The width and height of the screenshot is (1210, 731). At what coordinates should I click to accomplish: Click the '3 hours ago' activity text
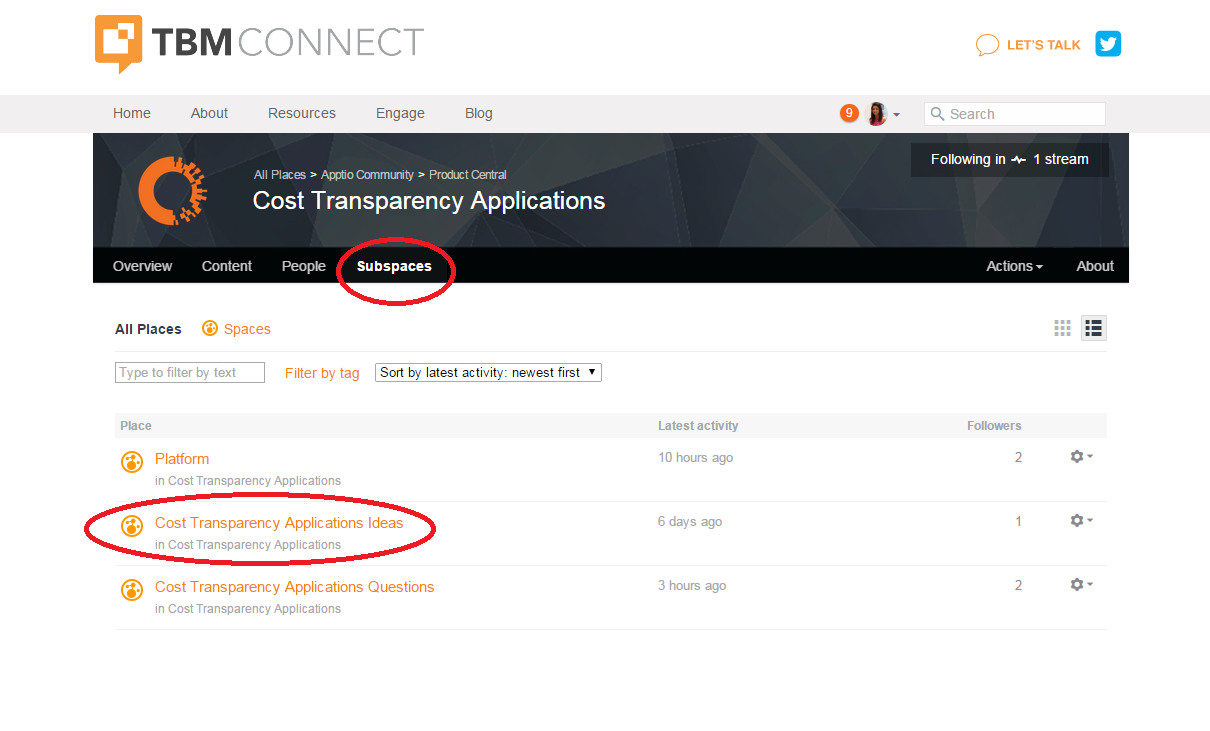[x=692, y=585]
